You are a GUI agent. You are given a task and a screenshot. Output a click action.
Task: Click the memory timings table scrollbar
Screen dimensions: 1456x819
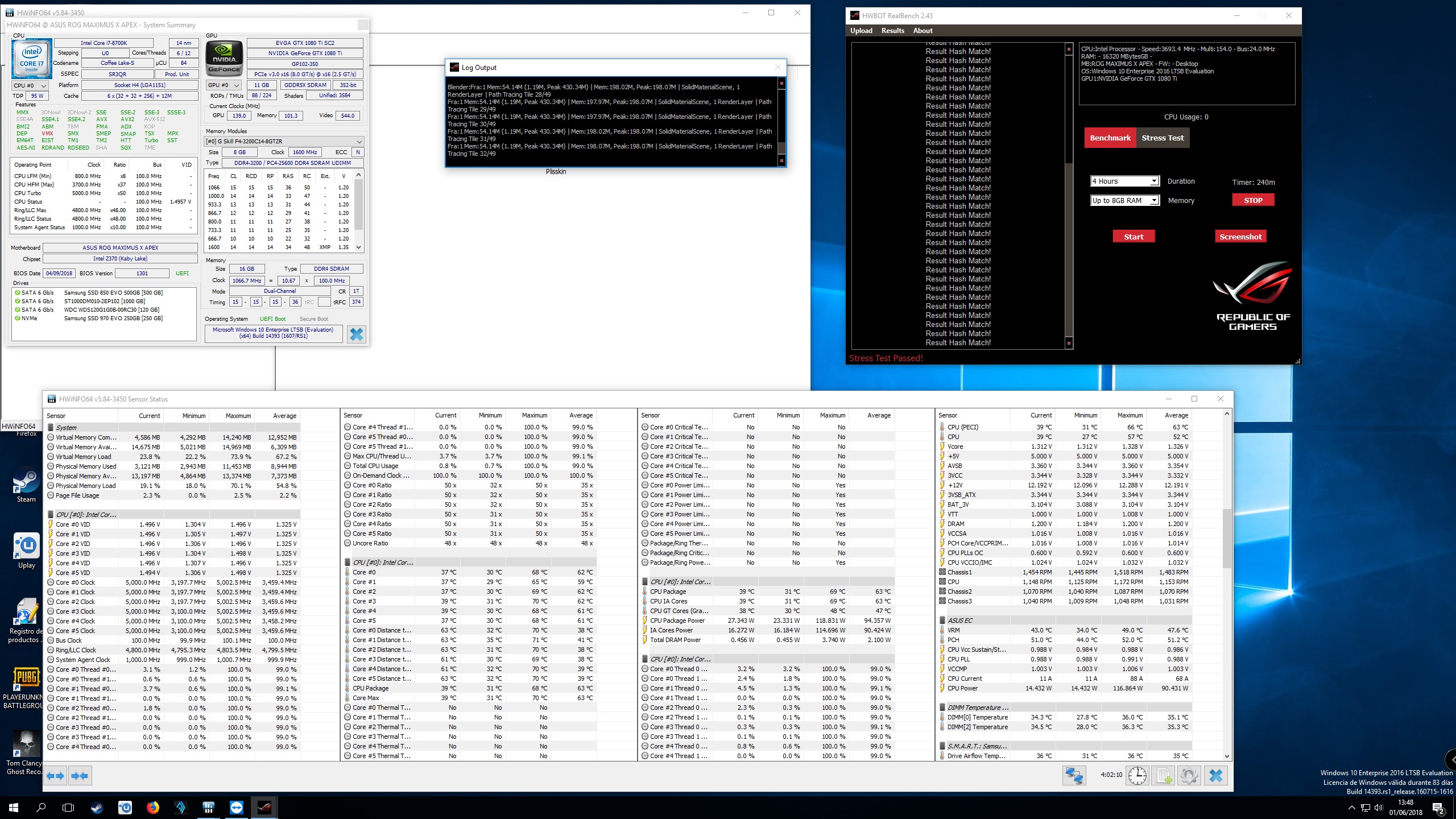coord(358,211)
